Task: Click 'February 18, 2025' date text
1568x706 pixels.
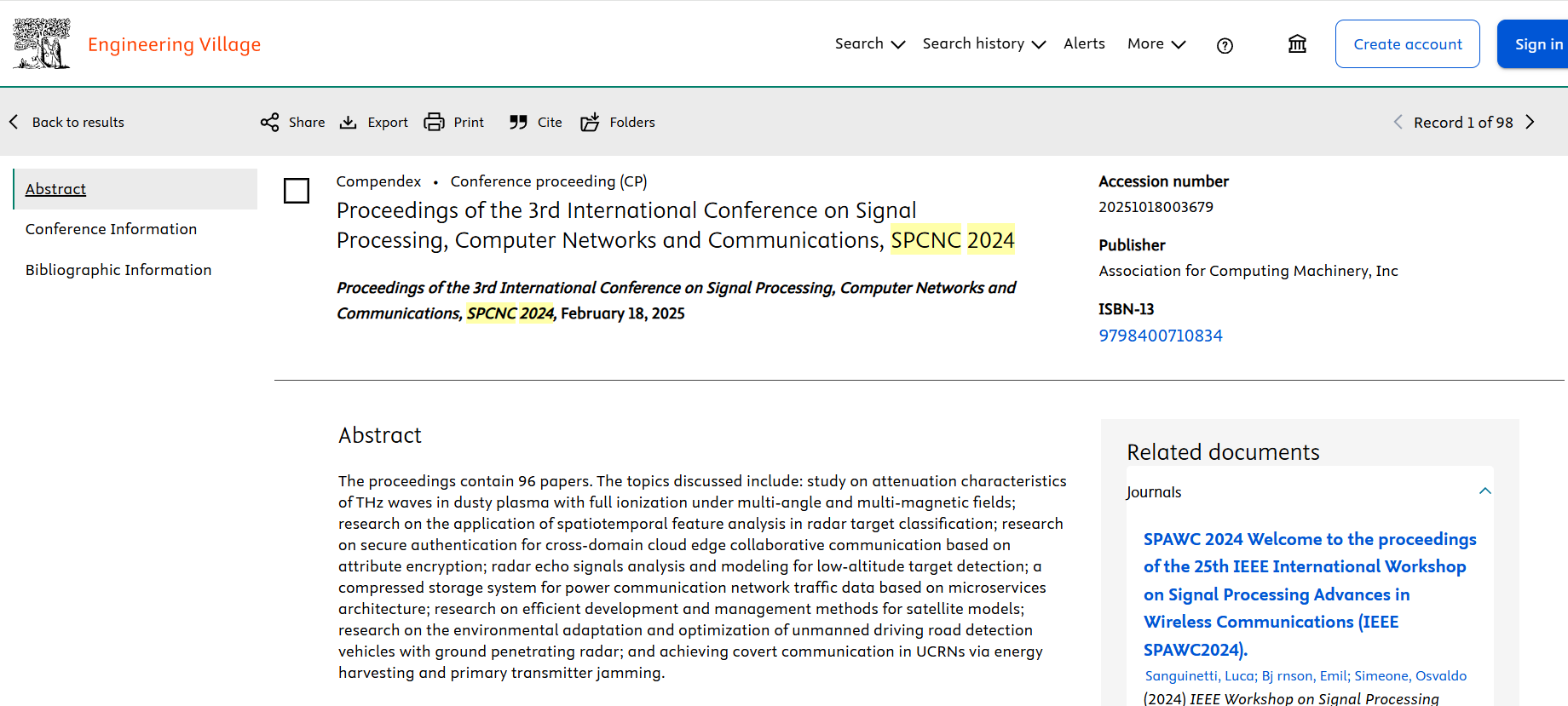Action: (623, 313)
